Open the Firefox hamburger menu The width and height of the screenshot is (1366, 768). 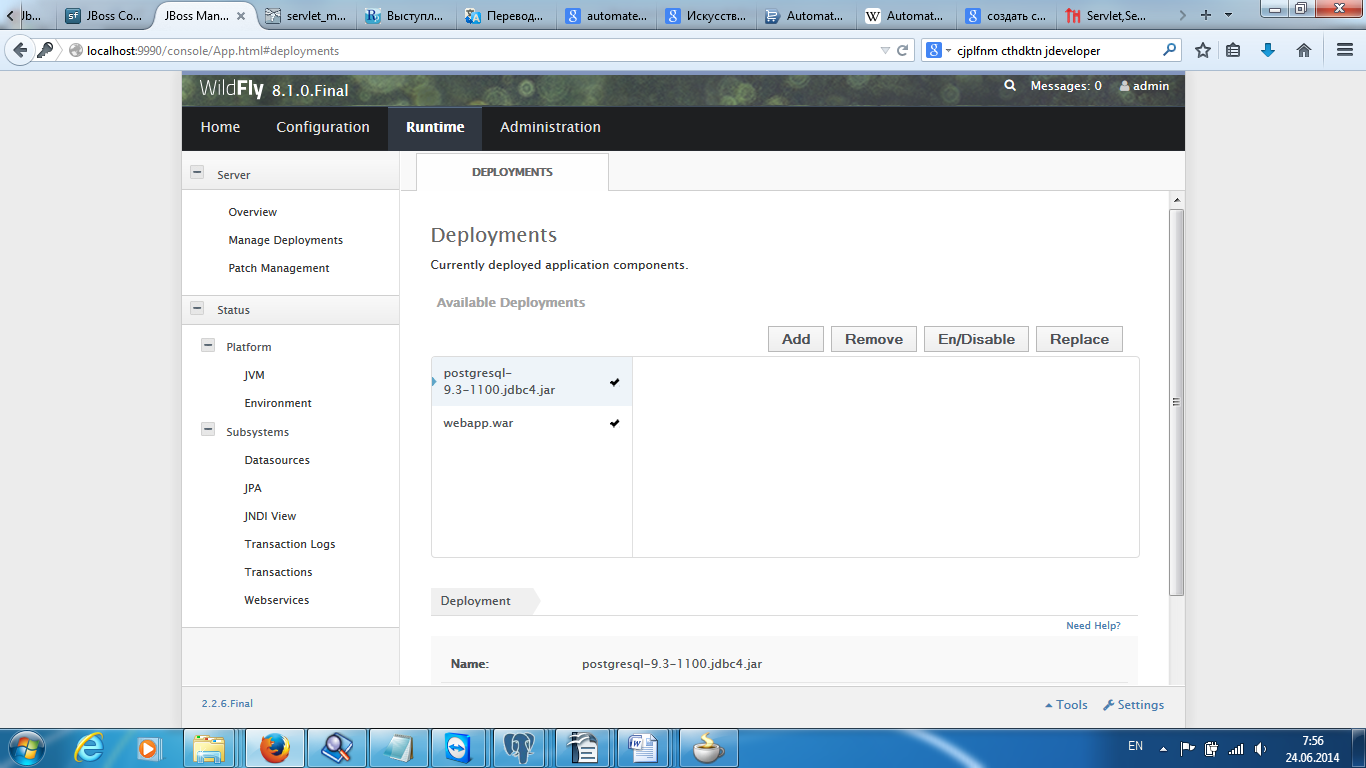(x=1345, y=50)
